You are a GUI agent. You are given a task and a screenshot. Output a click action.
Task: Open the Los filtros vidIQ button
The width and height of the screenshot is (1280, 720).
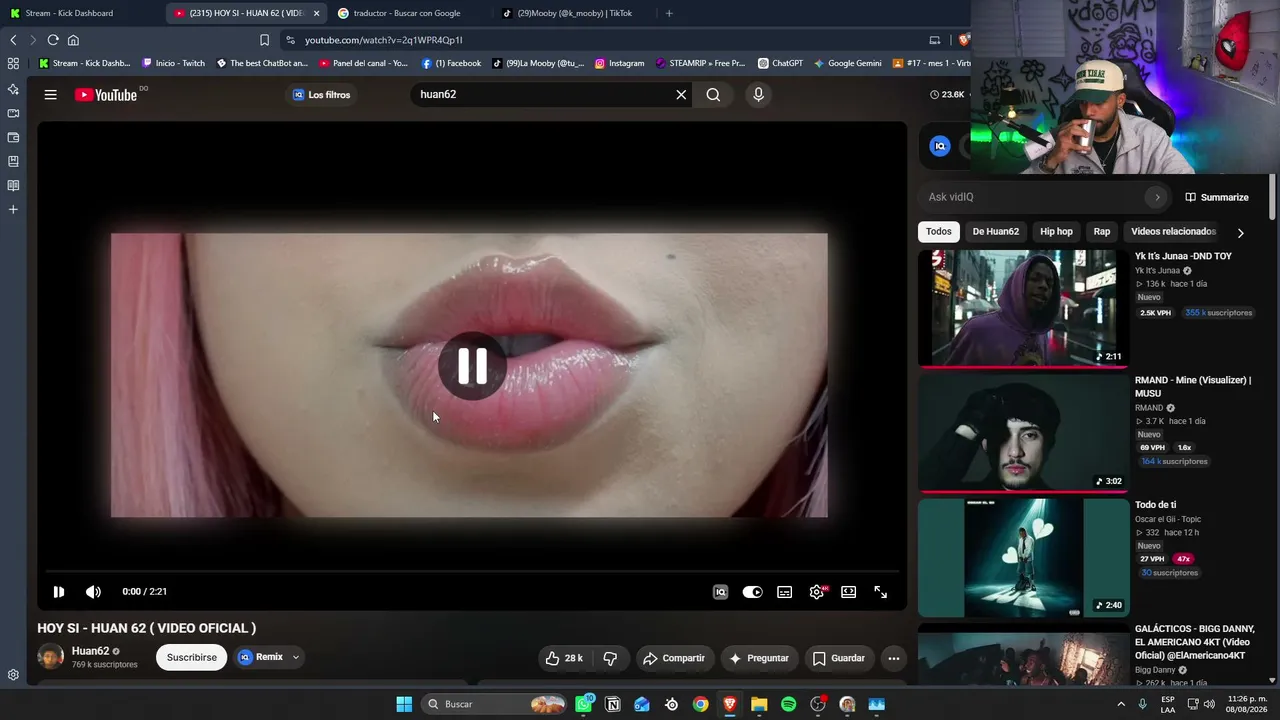(x=321, y=95)
